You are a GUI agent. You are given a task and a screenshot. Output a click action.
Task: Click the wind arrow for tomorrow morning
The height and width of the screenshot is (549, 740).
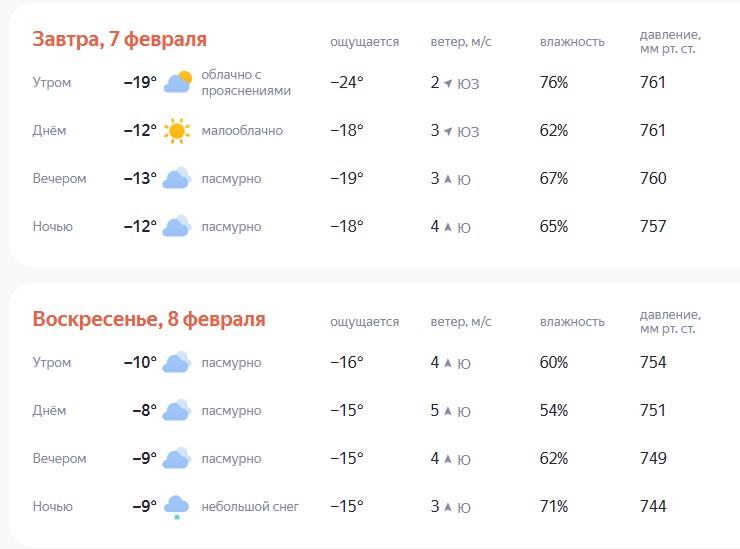(448, 83)
